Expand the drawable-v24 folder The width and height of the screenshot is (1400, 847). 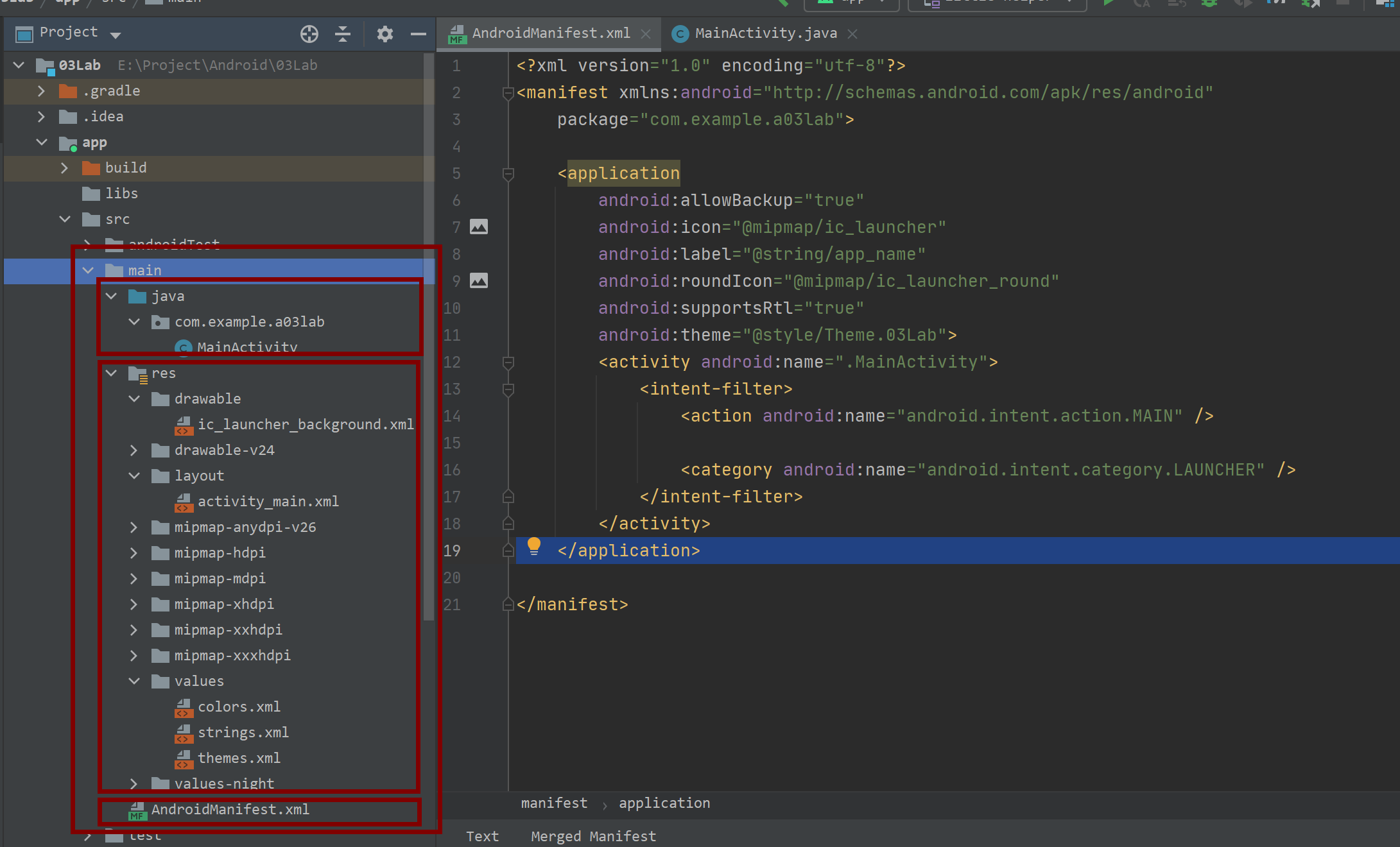coord(134,450)
